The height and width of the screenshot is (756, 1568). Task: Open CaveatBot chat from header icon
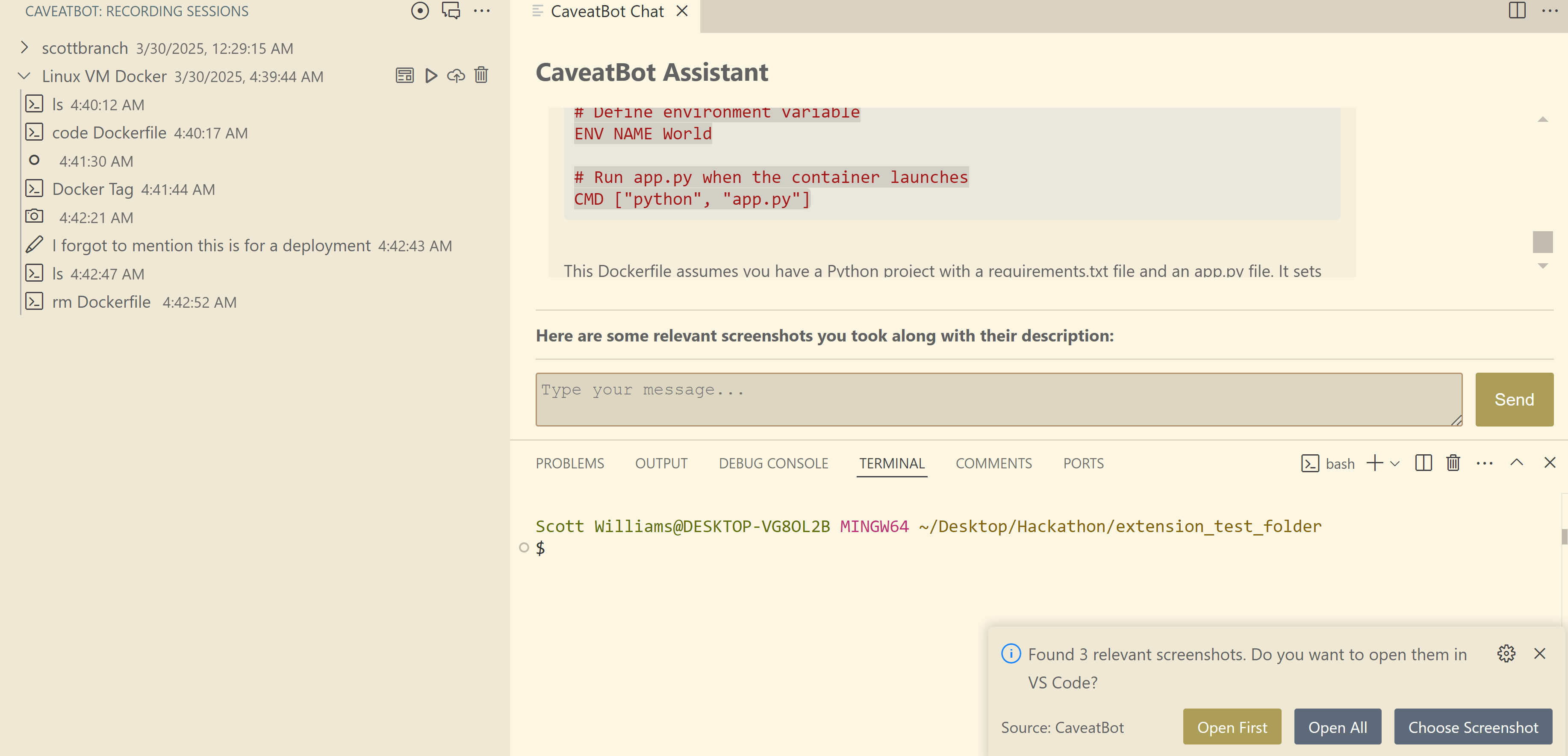coord(451,11)
